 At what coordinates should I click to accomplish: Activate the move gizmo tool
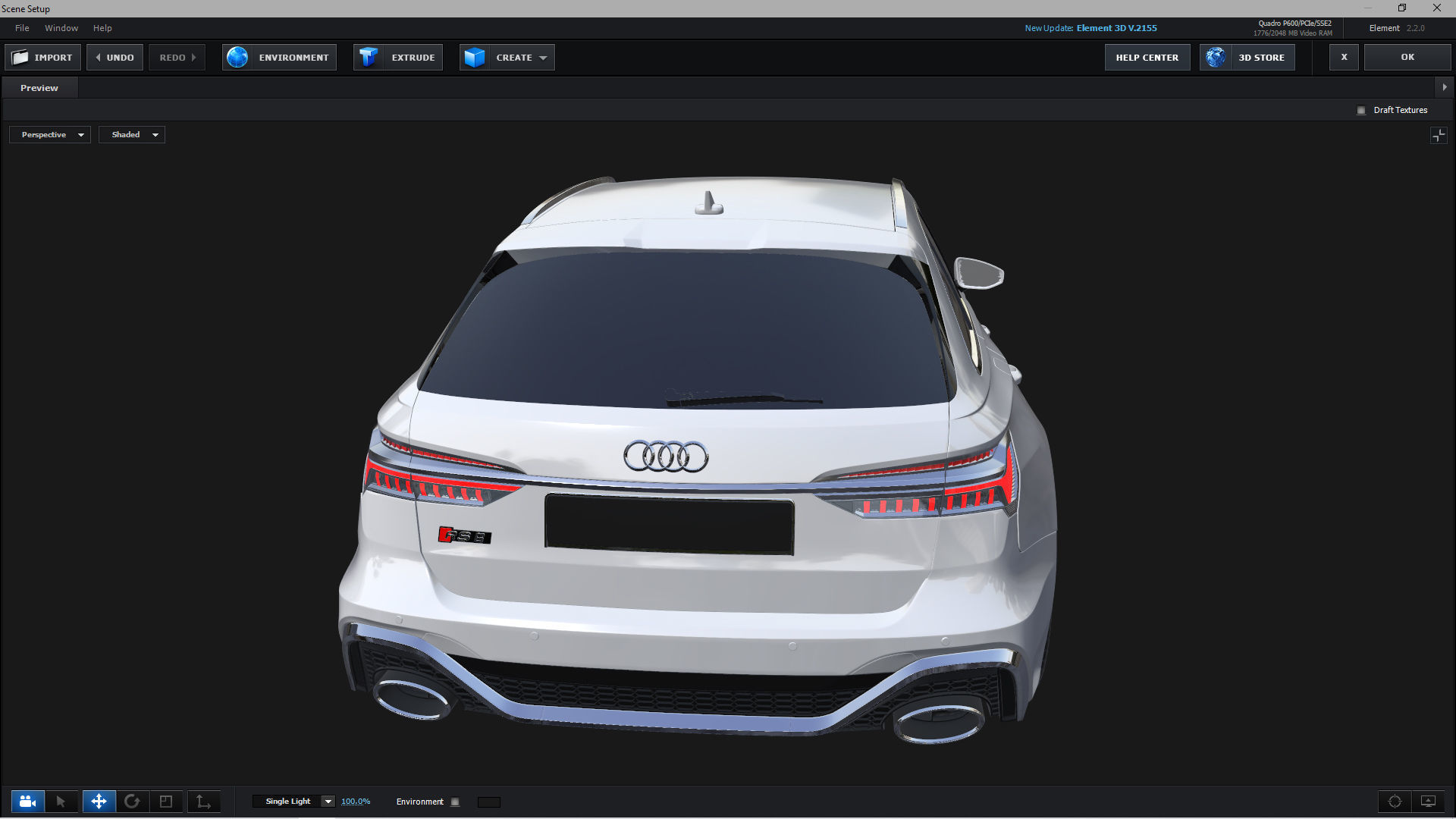[99, 802]
